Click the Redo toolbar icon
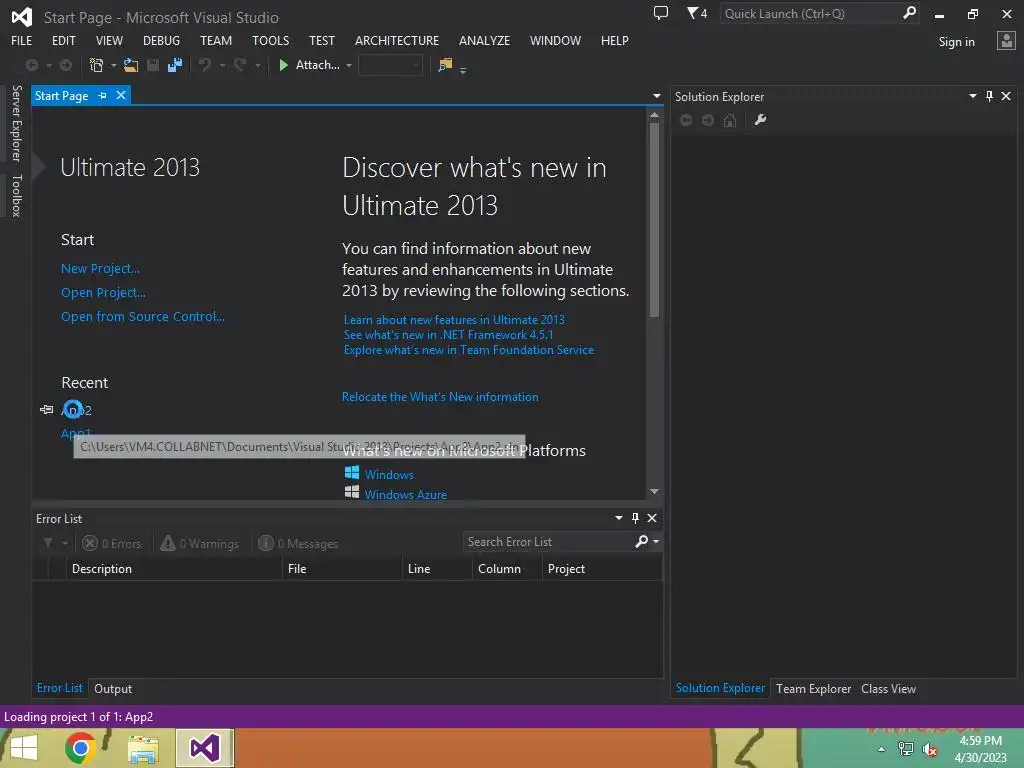The image size is (1024, 768). point(240,65)
